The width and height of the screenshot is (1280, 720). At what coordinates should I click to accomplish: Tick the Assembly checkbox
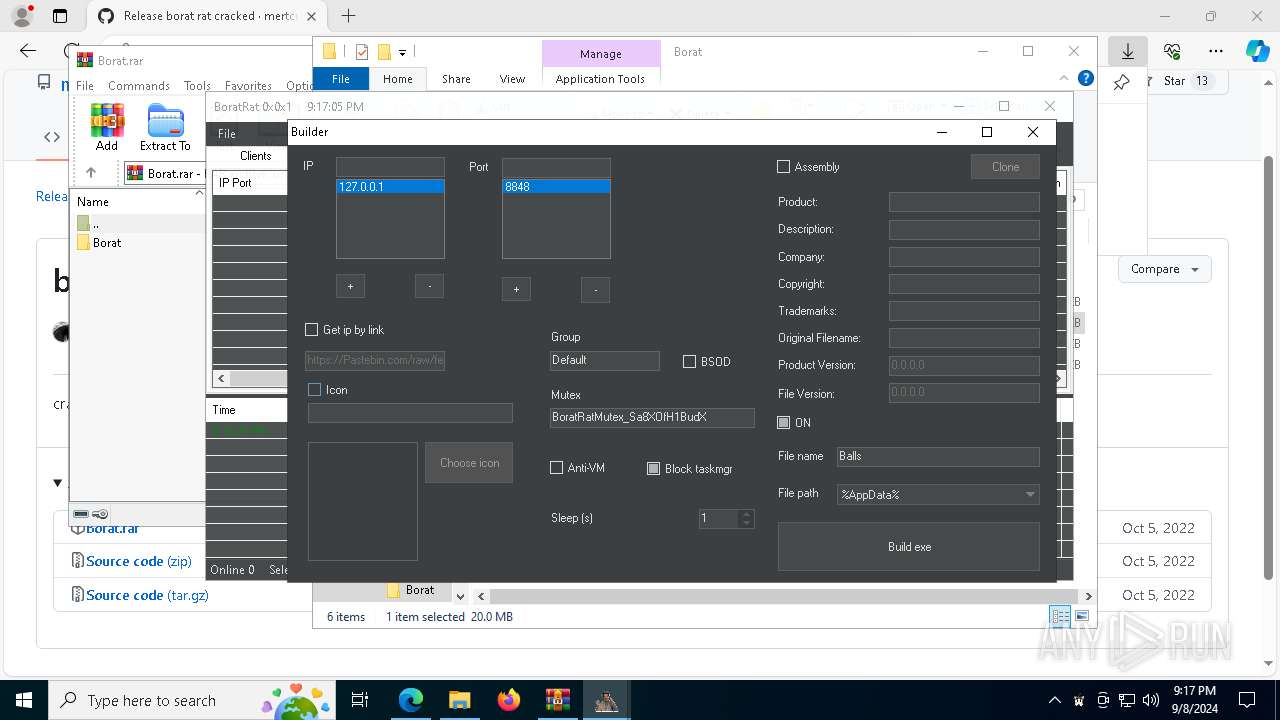pyautogui.click(x=784, y=166)
